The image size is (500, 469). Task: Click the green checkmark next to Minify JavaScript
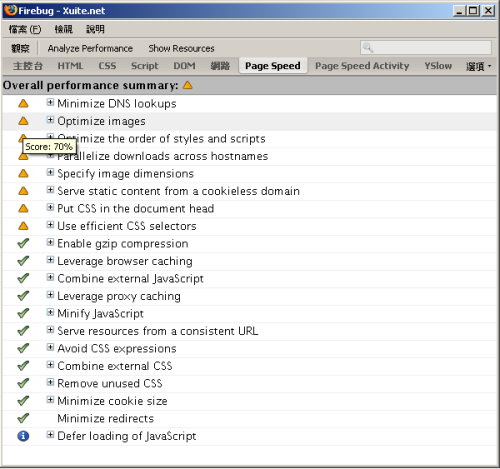click(x=23, y=313)
